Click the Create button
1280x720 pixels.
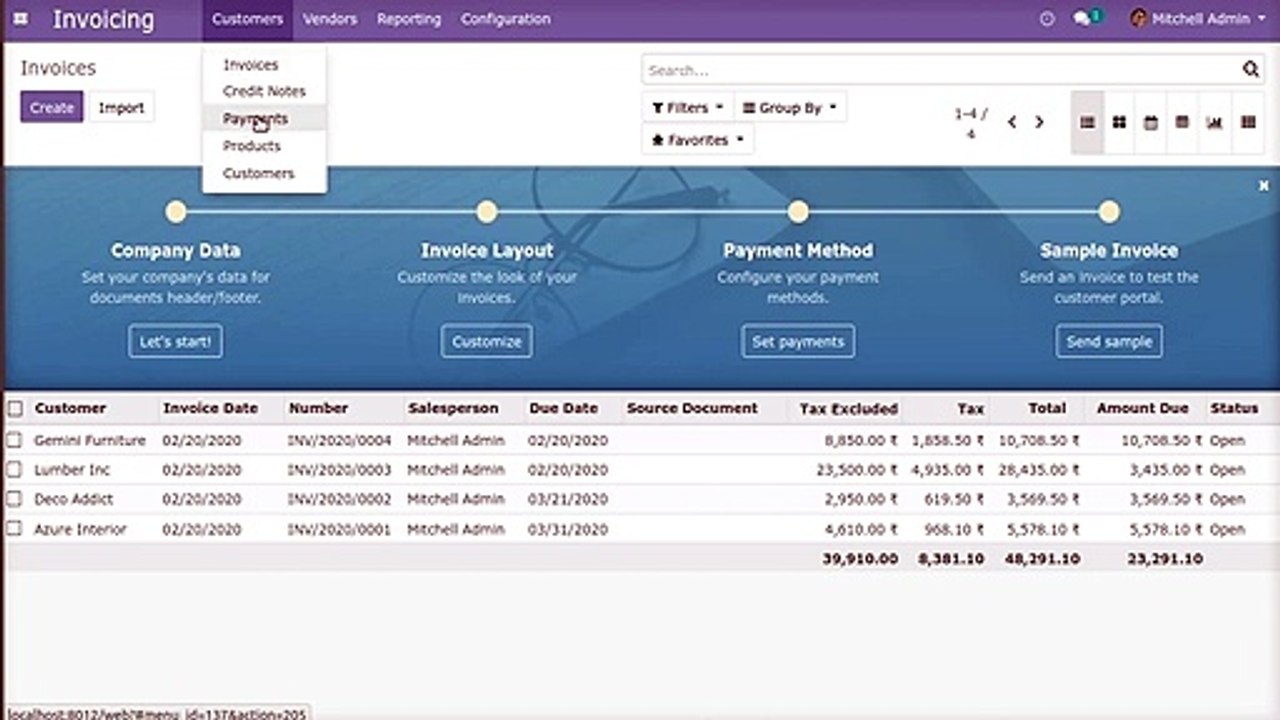[x=52, y=107]
